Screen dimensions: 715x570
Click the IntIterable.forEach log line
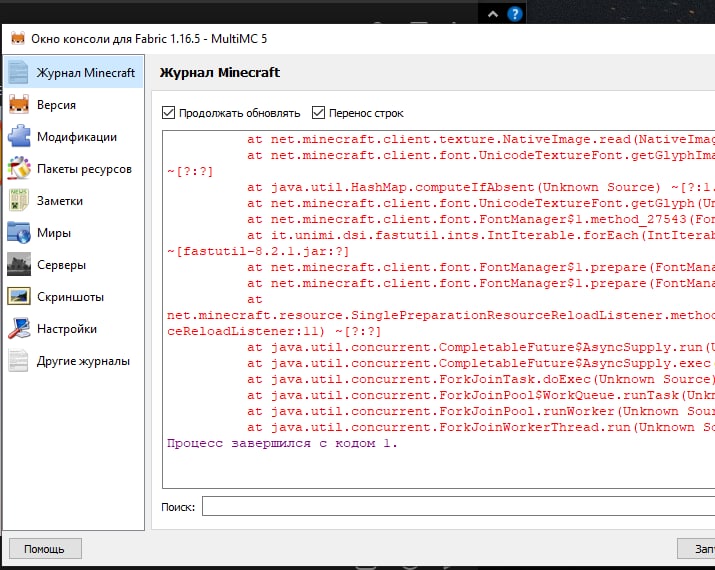pyautogui.click(x=481, y=235)
